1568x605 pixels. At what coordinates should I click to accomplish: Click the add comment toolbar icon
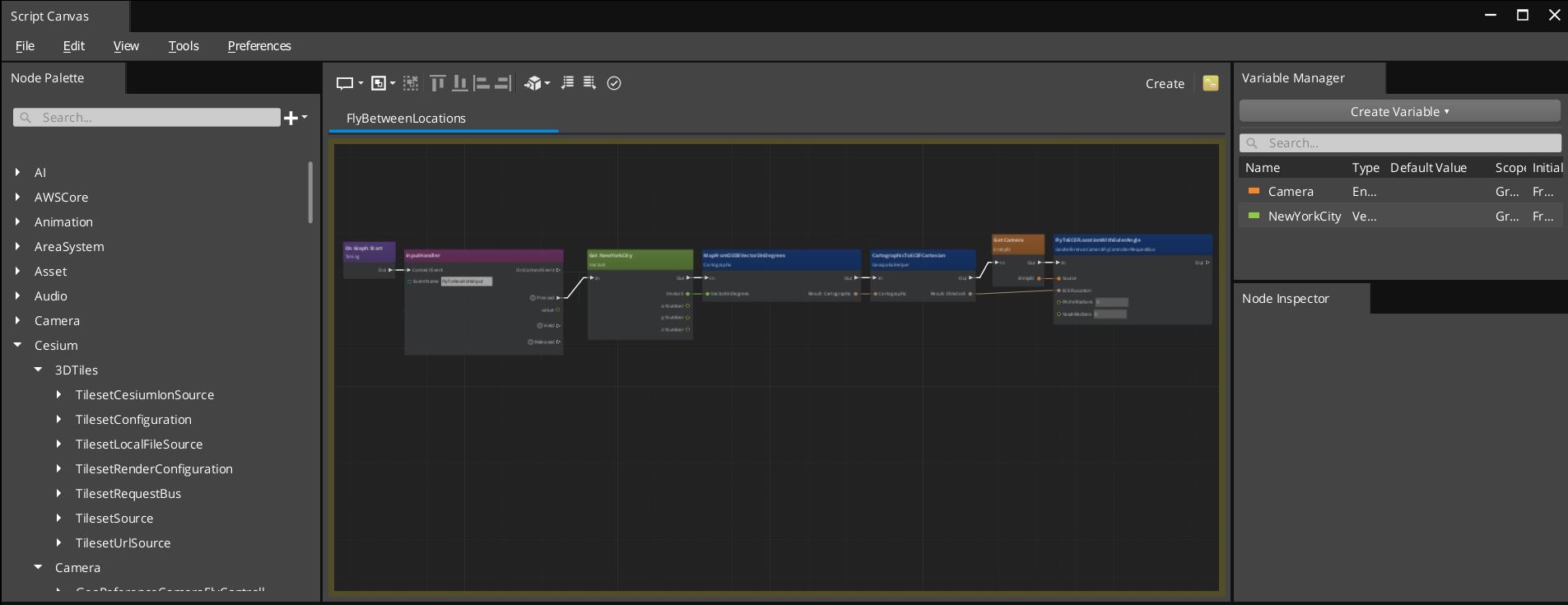[x=345, y=83]
